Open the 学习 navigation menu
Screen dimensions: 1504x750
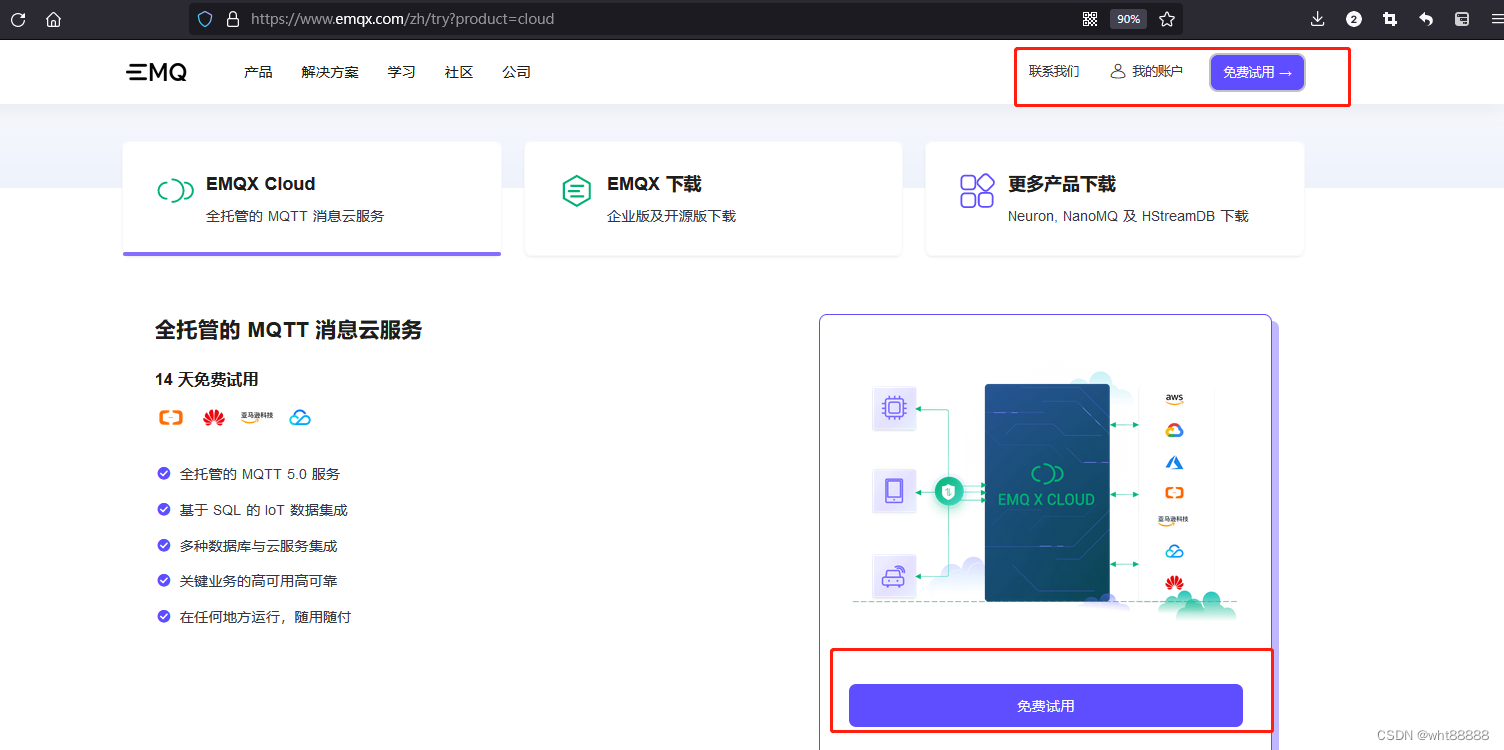coord(401,72)
